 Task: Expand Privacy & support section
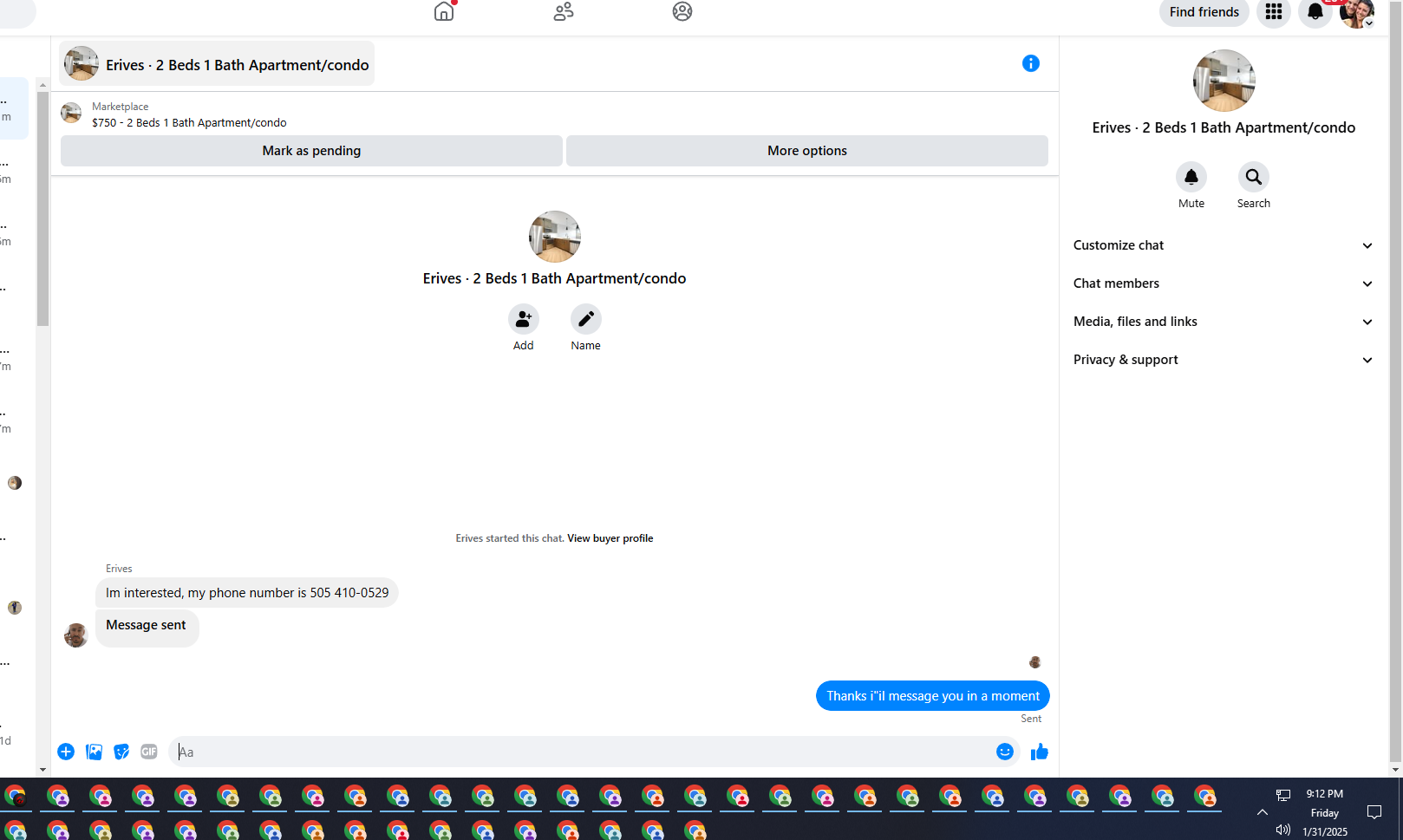pos(1224,360)
